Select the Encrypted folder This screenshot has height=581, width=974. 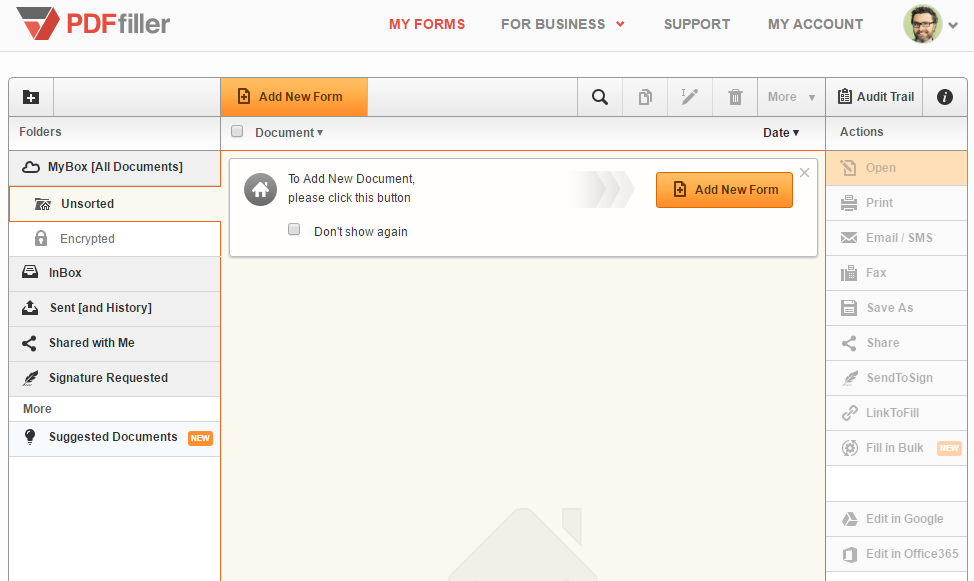(87, 239)
